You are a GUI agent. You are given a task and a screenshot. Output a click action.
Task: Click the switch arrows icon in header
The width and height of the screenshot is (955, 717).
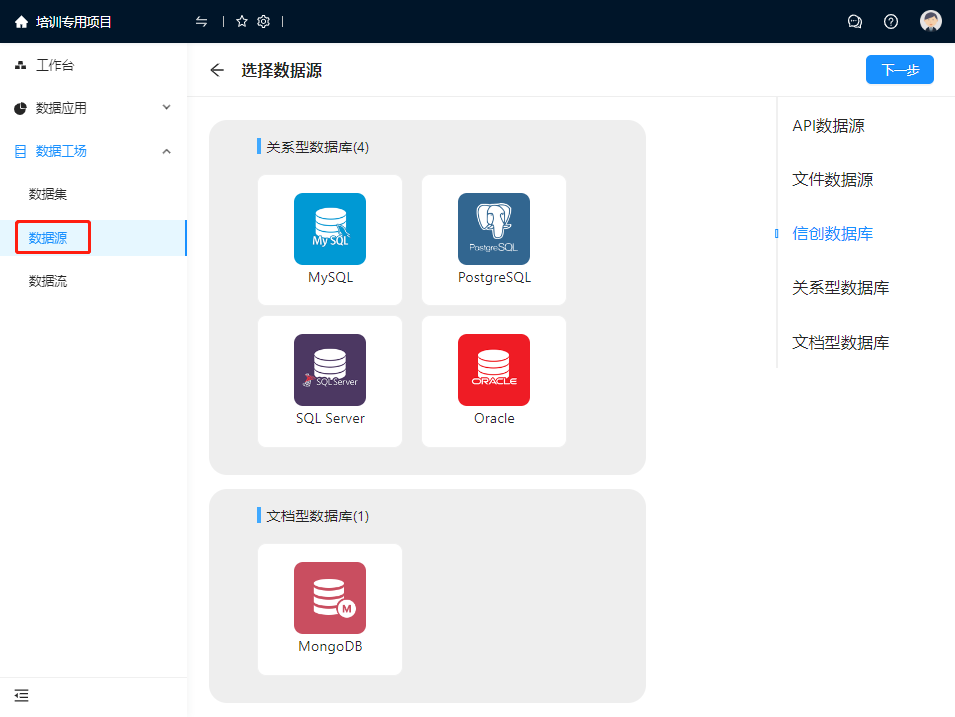click(x=202, y=21)
